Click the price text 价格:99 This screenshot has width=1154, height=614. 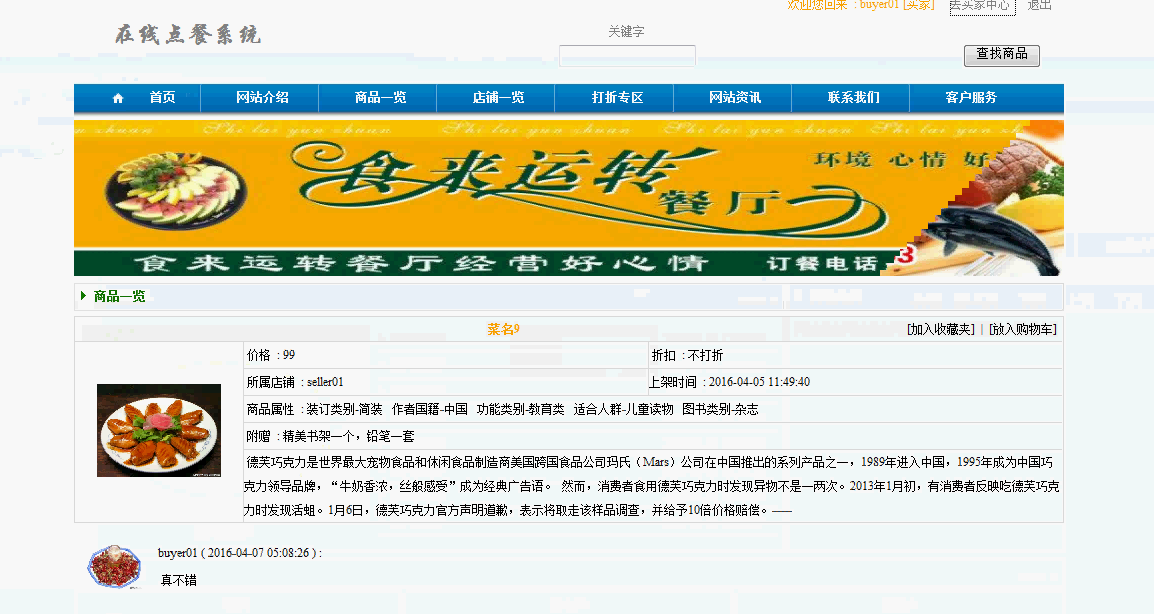coord(271,355)
